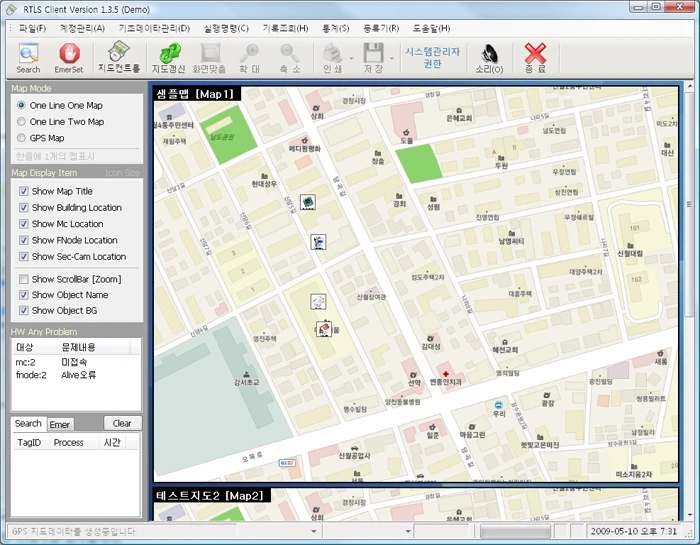Click the Clear button
The image size is (700, 545).
click(x=122, y=423)
